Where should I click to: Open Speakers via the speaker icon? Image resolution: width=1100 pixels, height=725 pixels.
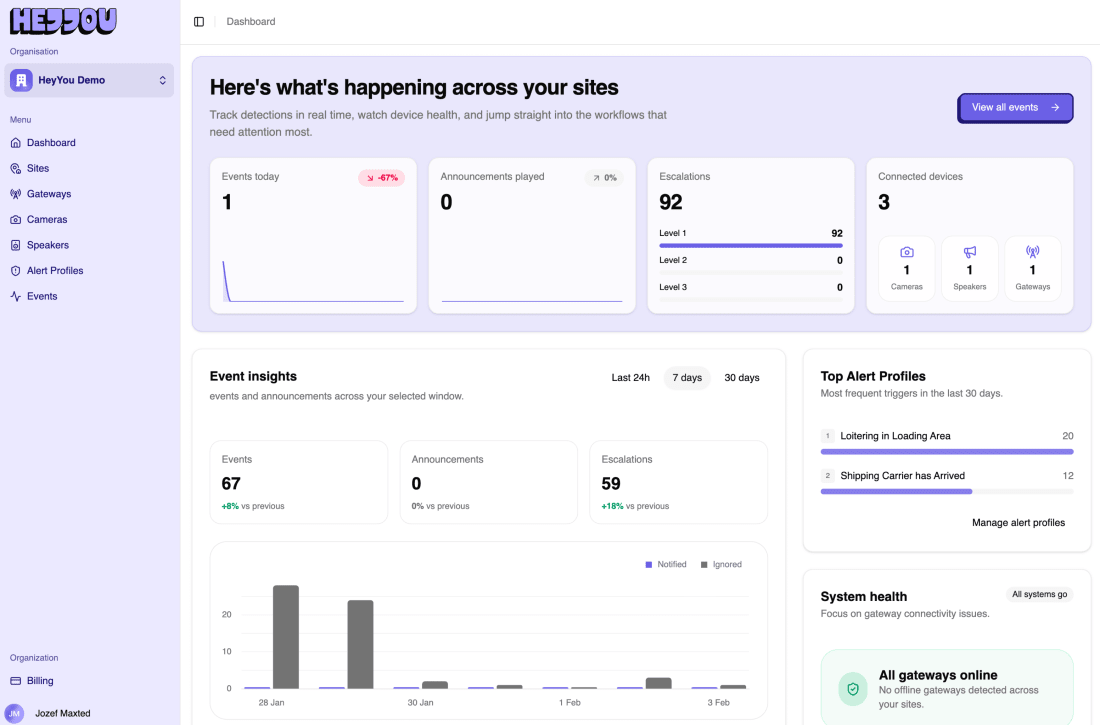coord(15,245)
